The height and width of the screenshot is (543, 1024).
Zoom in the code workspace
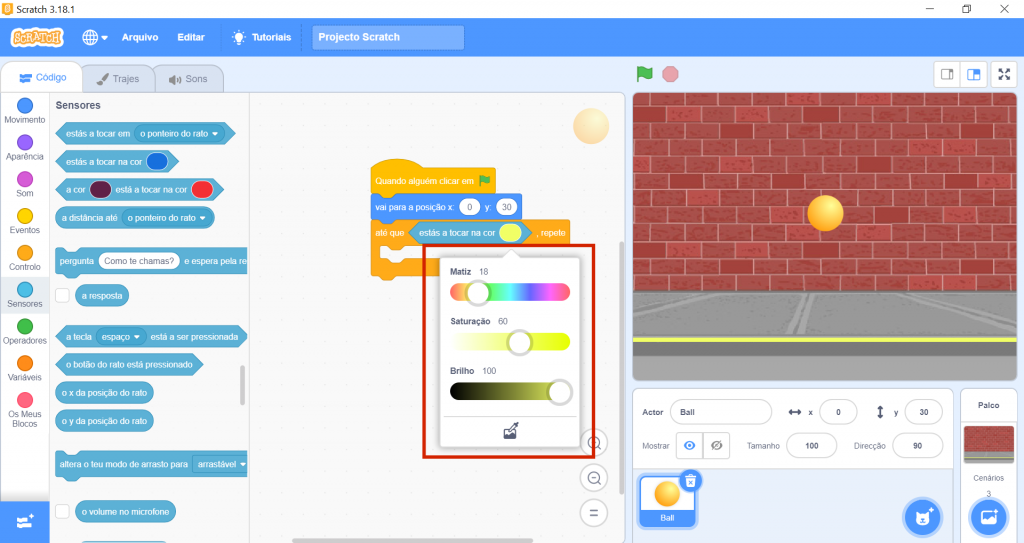pos(594,443)
